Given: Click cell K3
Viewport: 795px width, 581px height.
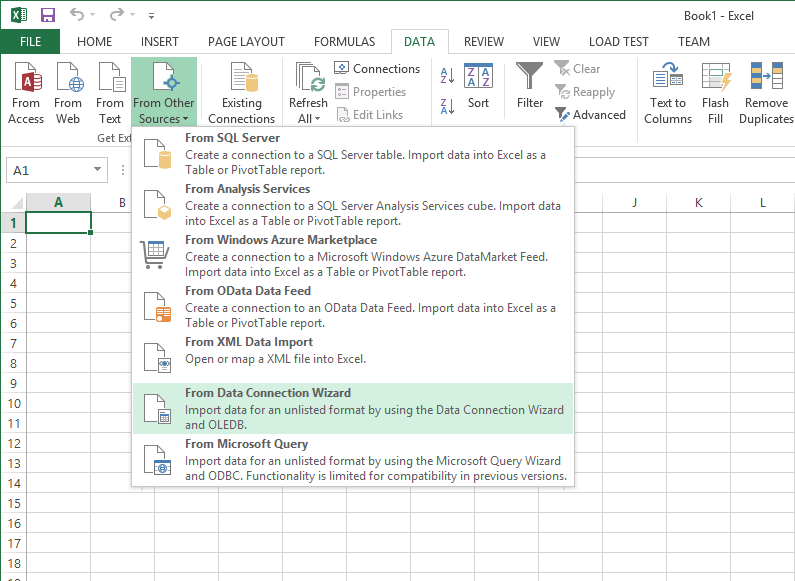Looking at the screenshot, I should (699, 263).
